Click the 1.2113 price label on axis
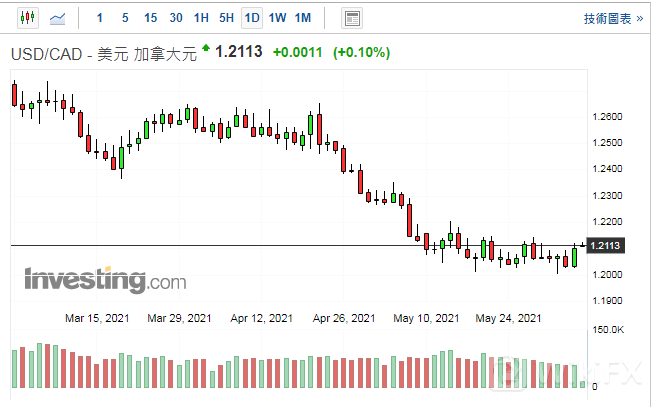Viewport: 653px width, 407px height. [x=607, y=245]
